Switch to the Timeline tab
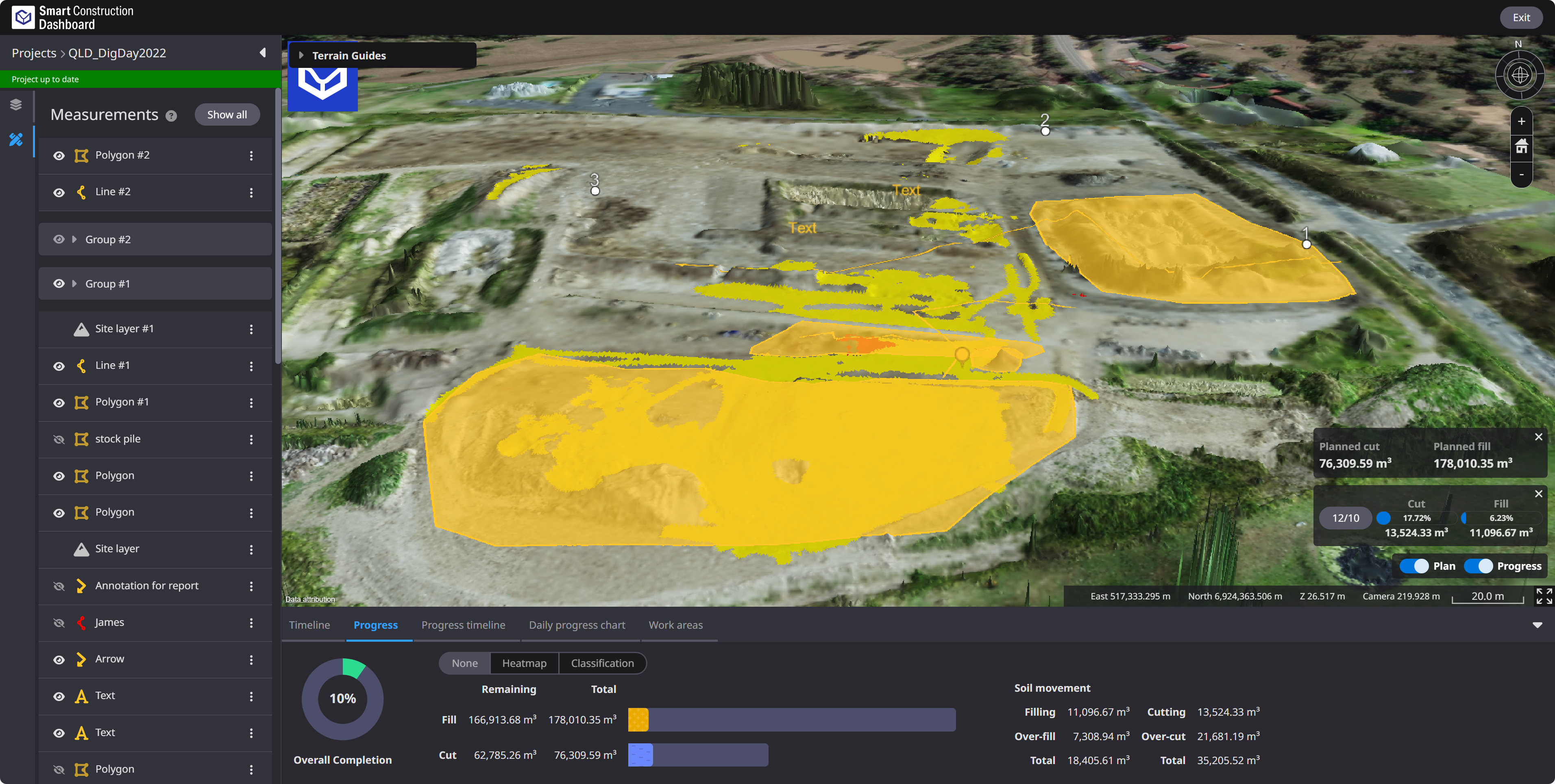The image size is (1555, 784). pos(309,625)
